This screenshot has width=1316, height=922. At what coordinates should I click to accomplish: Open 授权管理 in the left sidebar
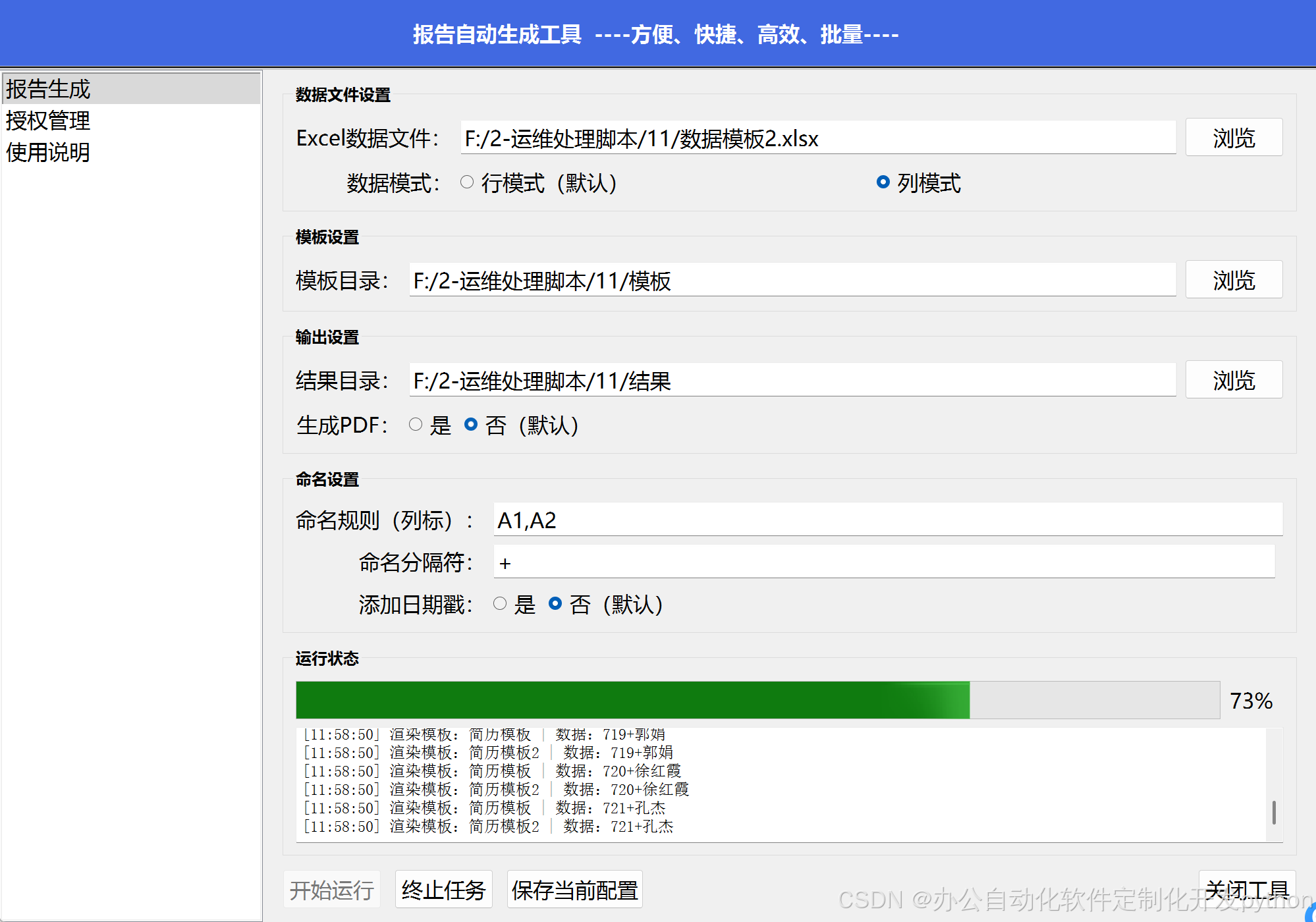[48, 121]
